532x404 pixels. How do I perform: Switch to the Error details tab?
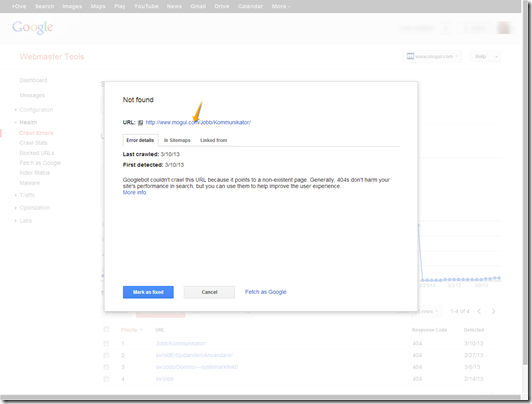tap(140, 140)
